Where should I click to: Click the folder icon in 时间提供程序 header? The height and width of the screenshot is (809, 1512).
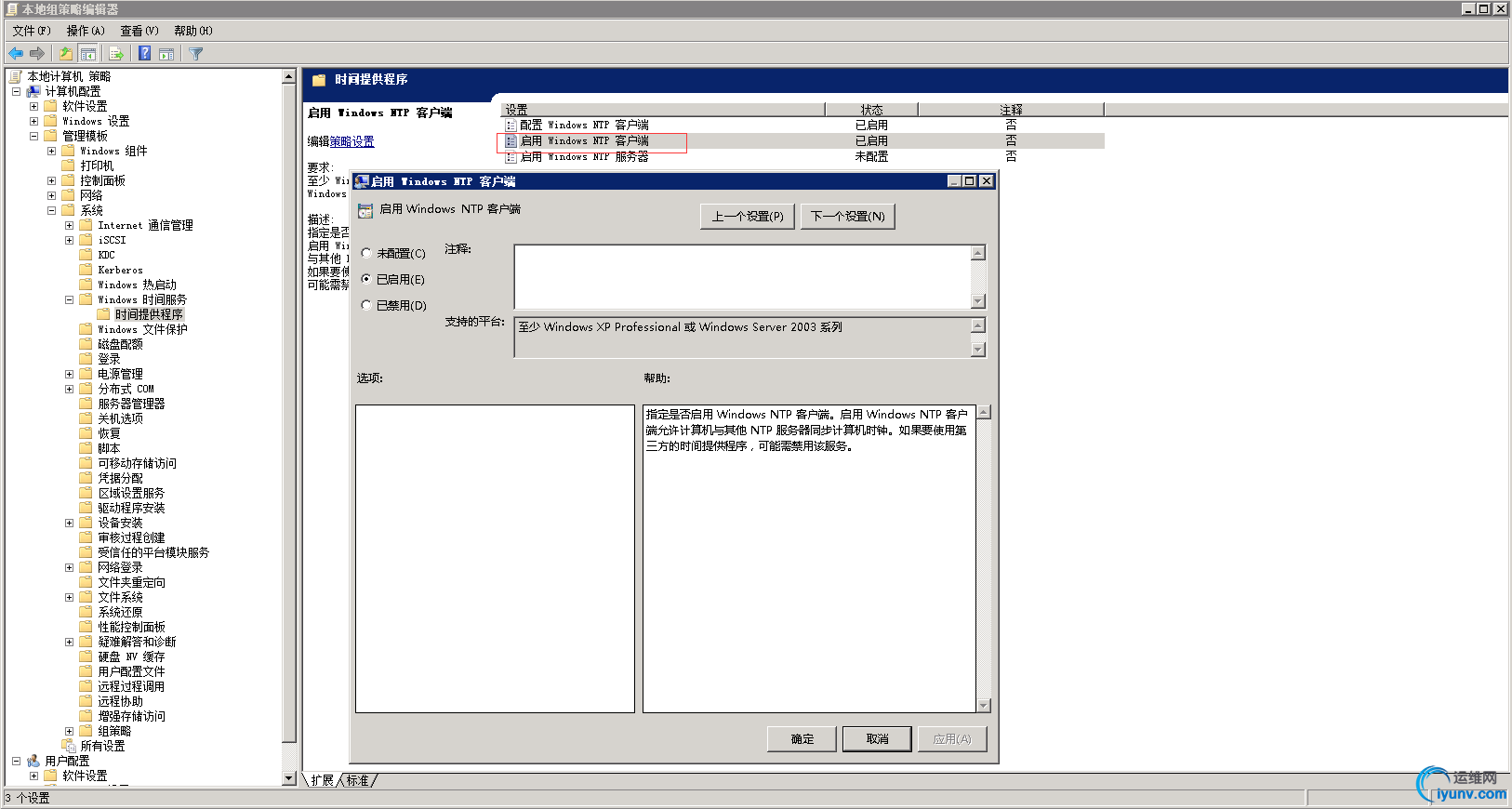point(319,80)
